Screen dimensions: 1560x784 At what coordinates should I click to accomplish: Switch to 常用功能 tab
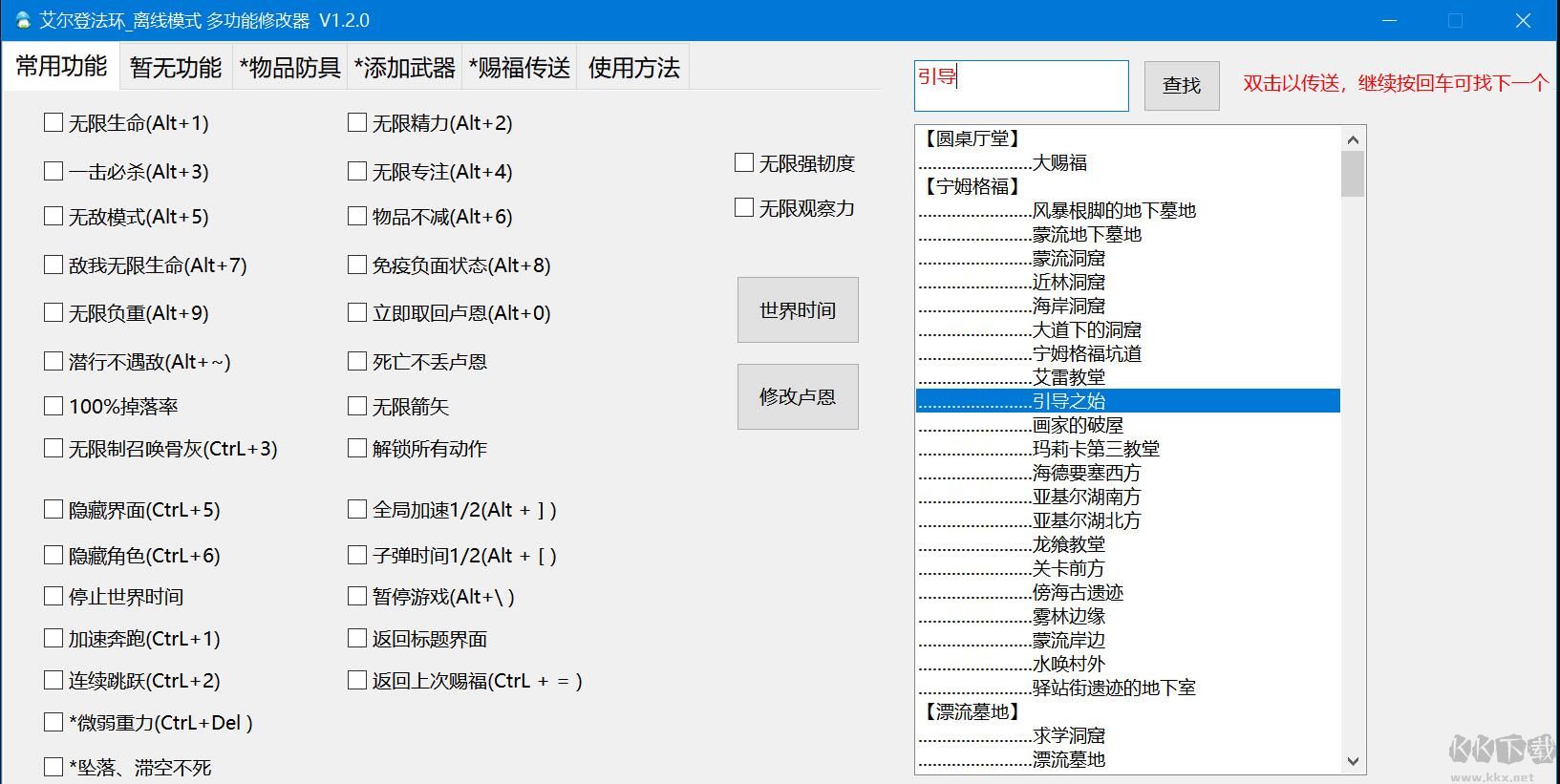click(x=61, y=66)
